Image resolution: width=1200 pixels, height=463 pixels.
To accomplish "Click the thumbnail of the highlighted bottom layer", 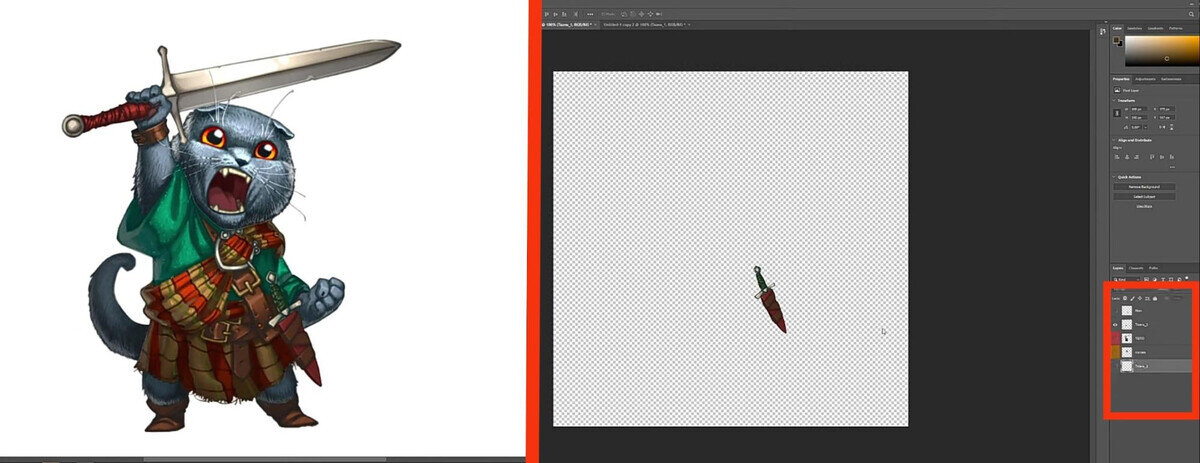I will pyautogui.click(x=1126, y=366).
